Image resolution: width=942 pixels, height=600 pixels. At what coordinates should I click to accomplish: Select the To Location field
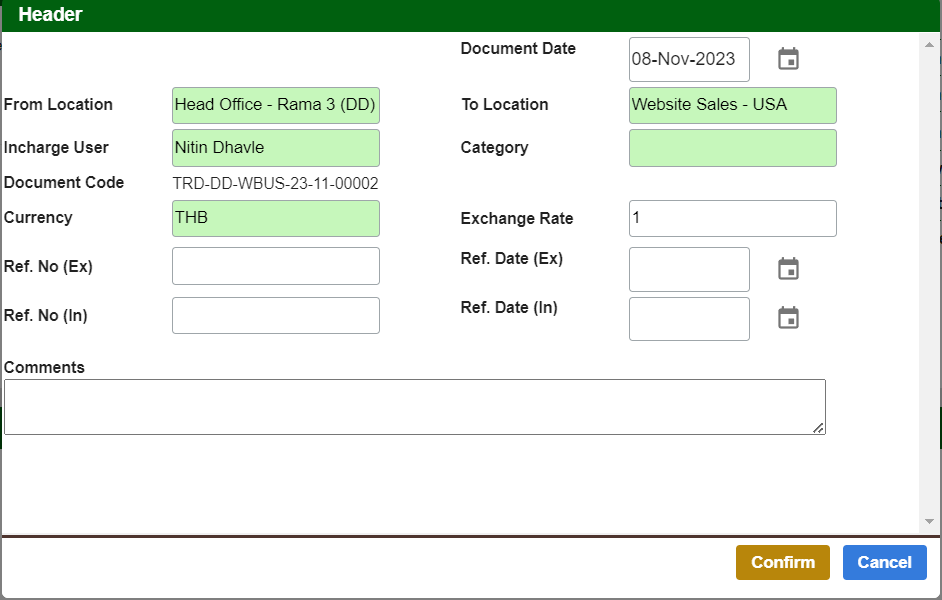coord(732,105)
